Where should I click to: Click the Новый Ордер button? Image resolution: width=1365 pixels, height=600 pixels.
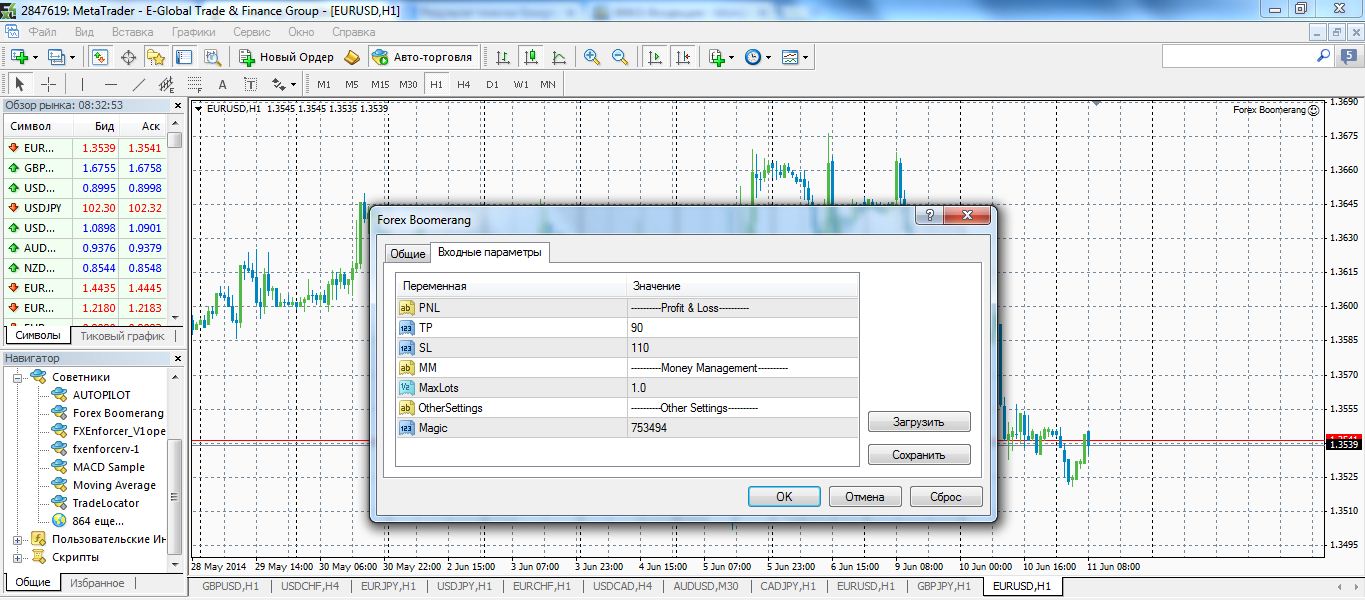[286, 57]
